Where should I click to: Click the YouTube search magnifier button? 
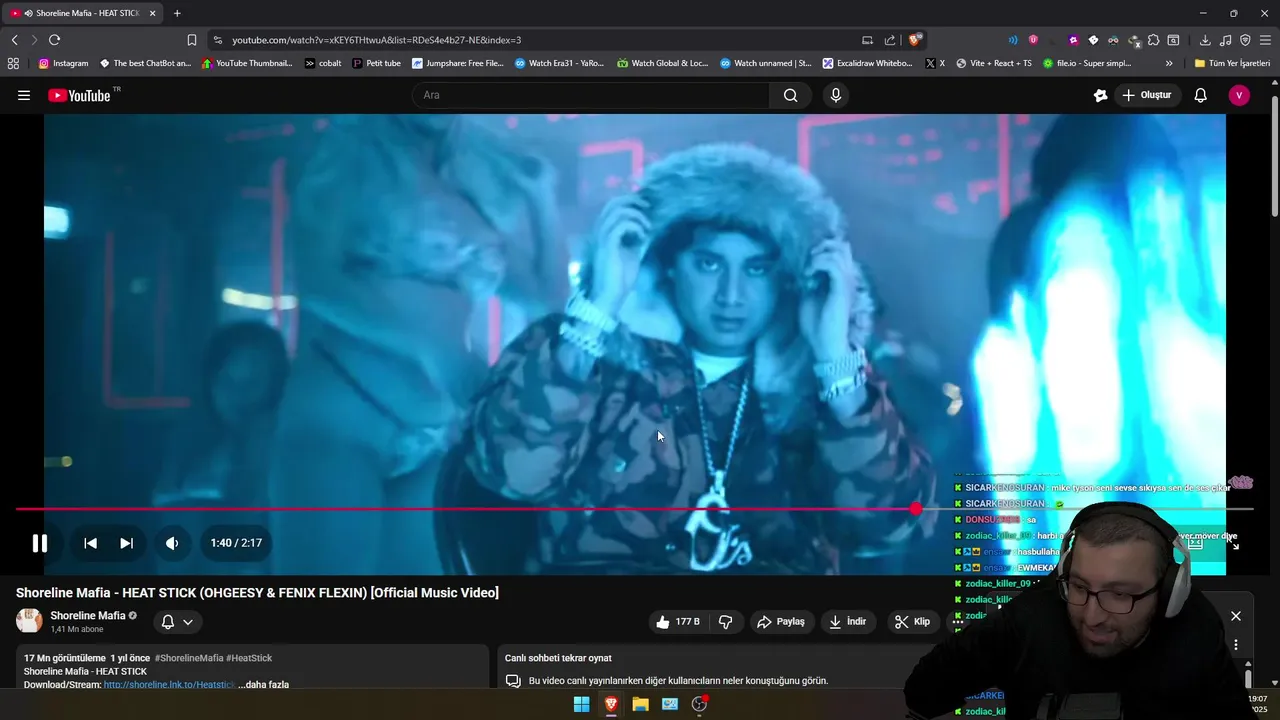790,95
